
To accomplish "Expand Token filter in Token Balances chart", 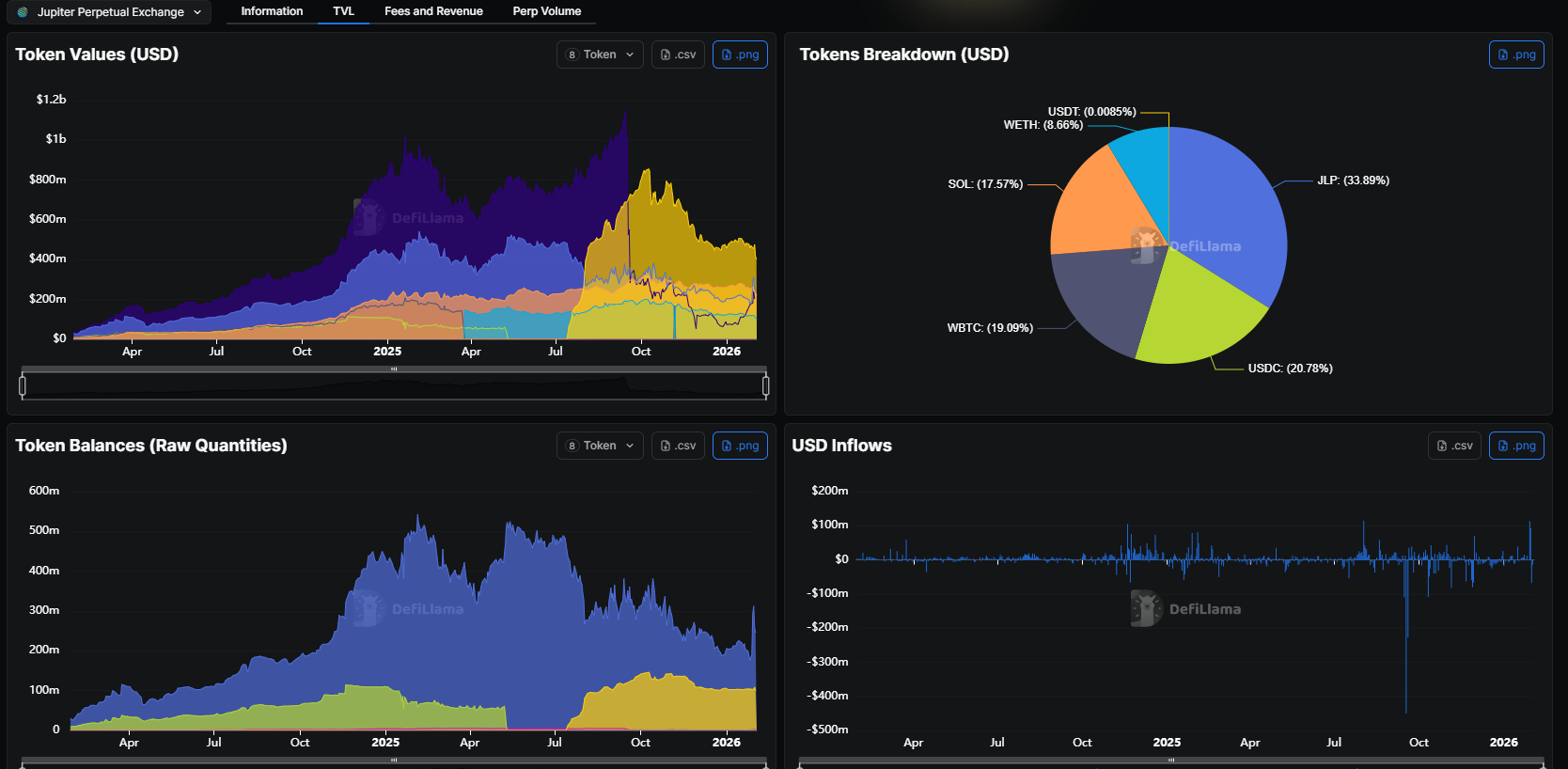I will click(600, 446).
